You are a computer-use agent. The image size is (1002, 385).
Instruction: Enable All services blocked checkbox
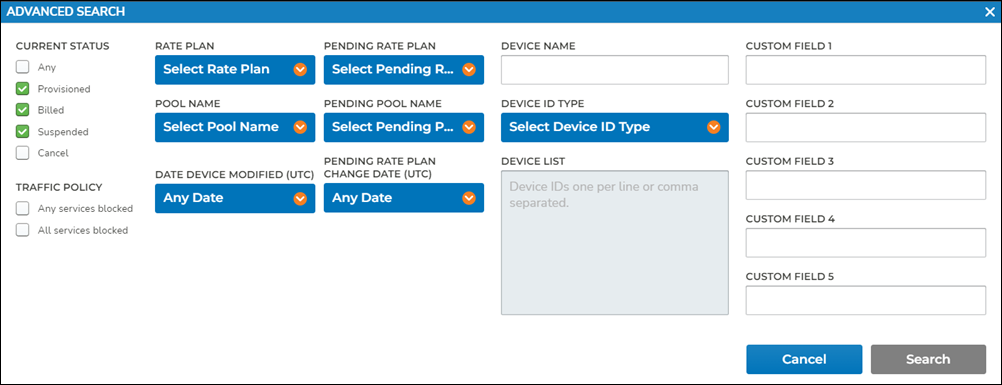pyautogui.click(x=23, y=230)
